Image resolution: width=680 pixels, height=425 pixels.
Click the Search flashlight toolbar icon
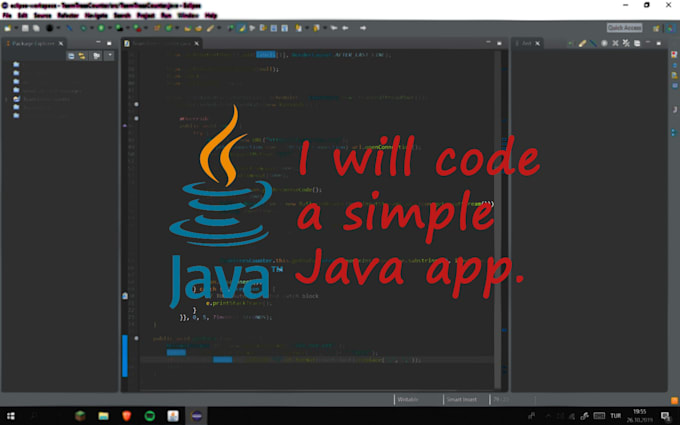point(210,28)
